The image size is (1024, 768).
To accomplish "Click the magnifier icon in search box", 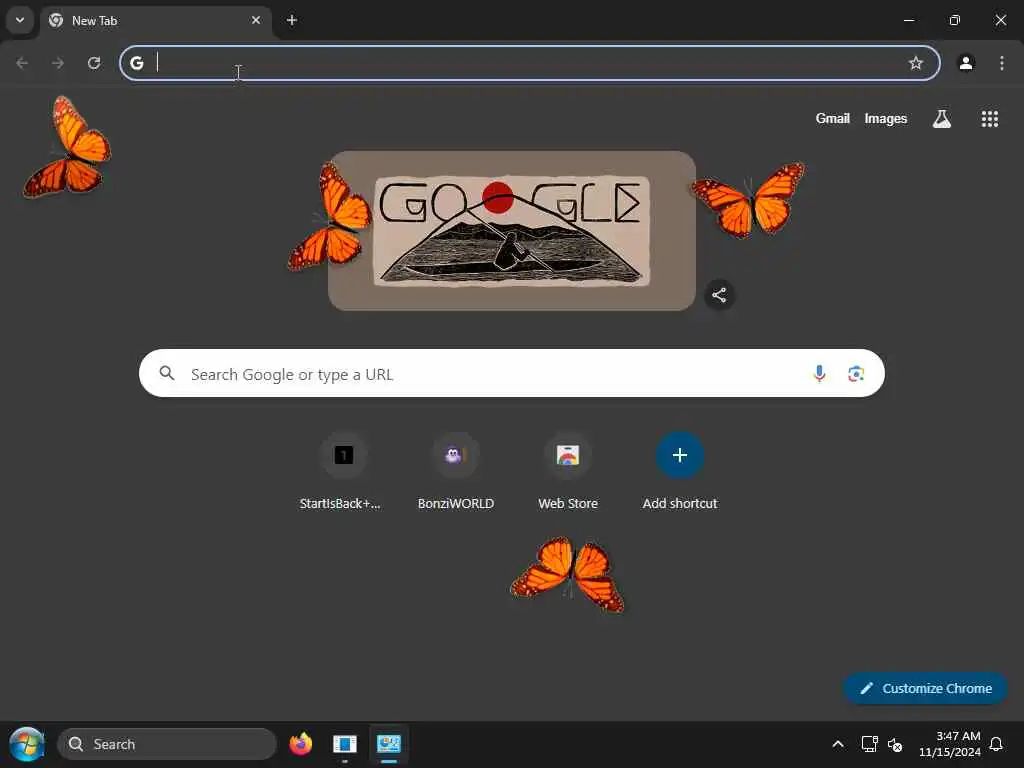I will pyautogui.click(x=167, y=373).
